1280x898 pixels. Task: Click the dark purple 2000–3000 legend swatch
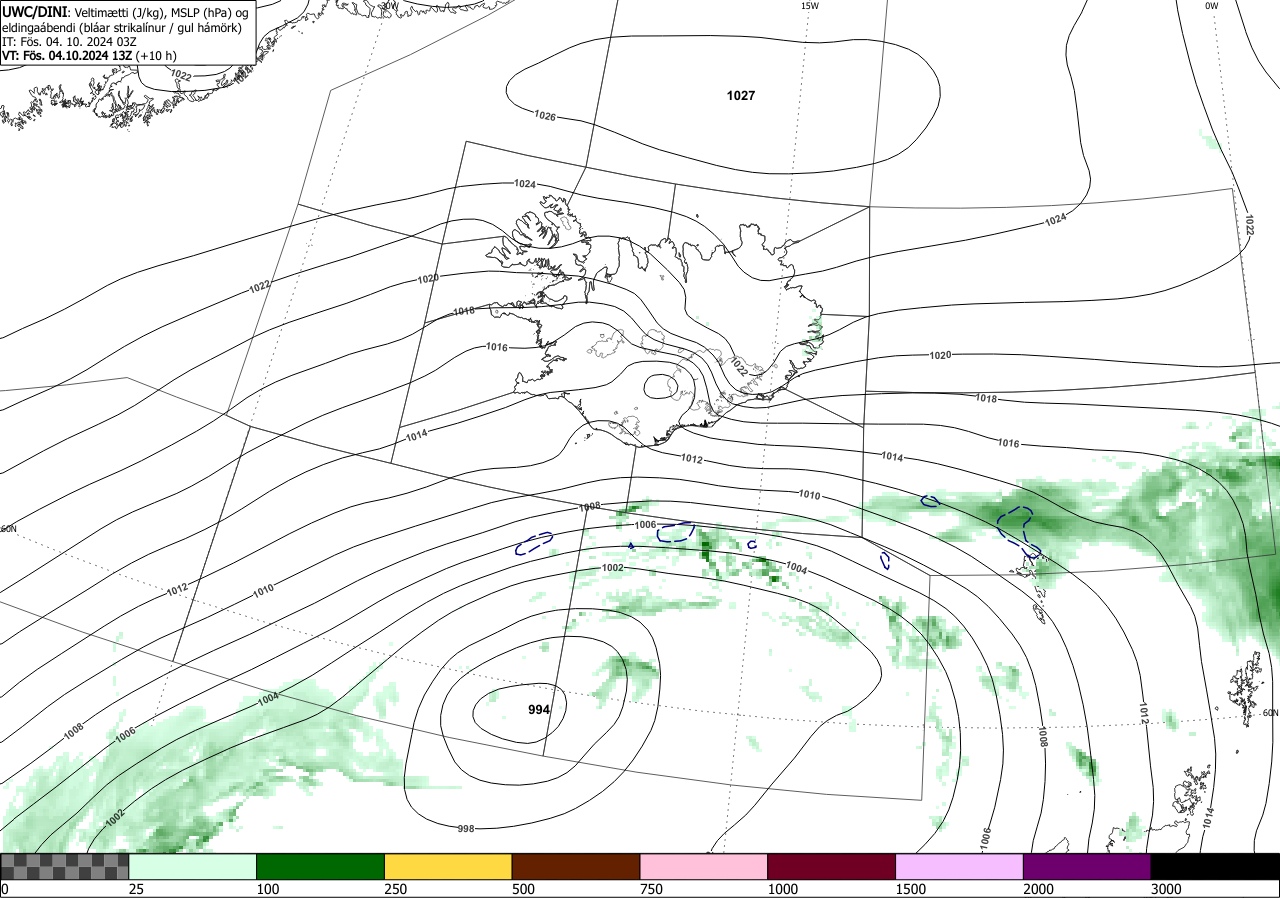click(x=1087, y=866)
